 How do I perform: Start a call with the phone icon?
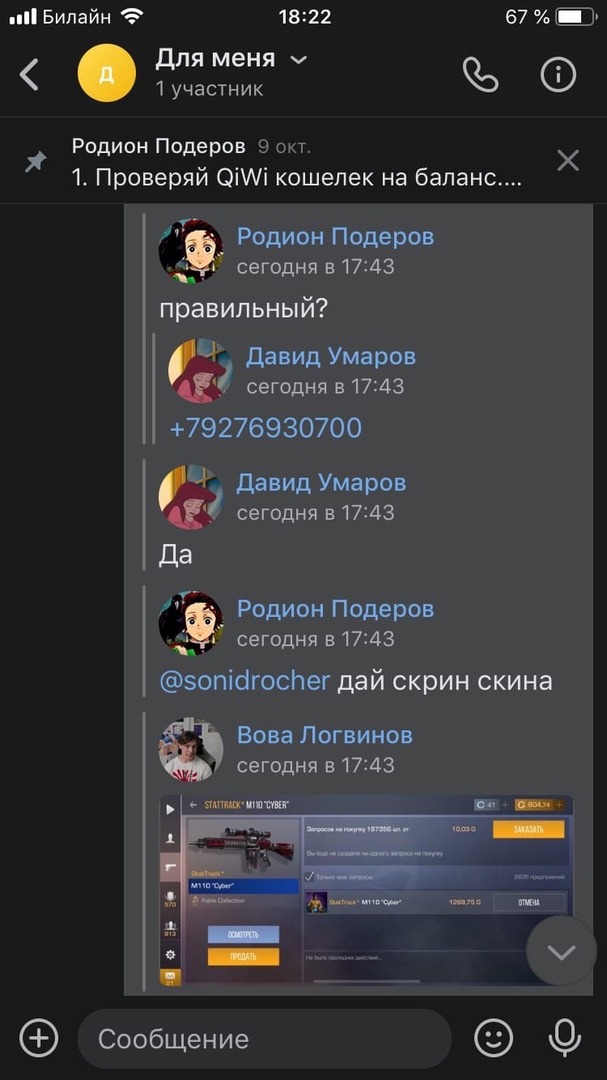tap(480, 74)
